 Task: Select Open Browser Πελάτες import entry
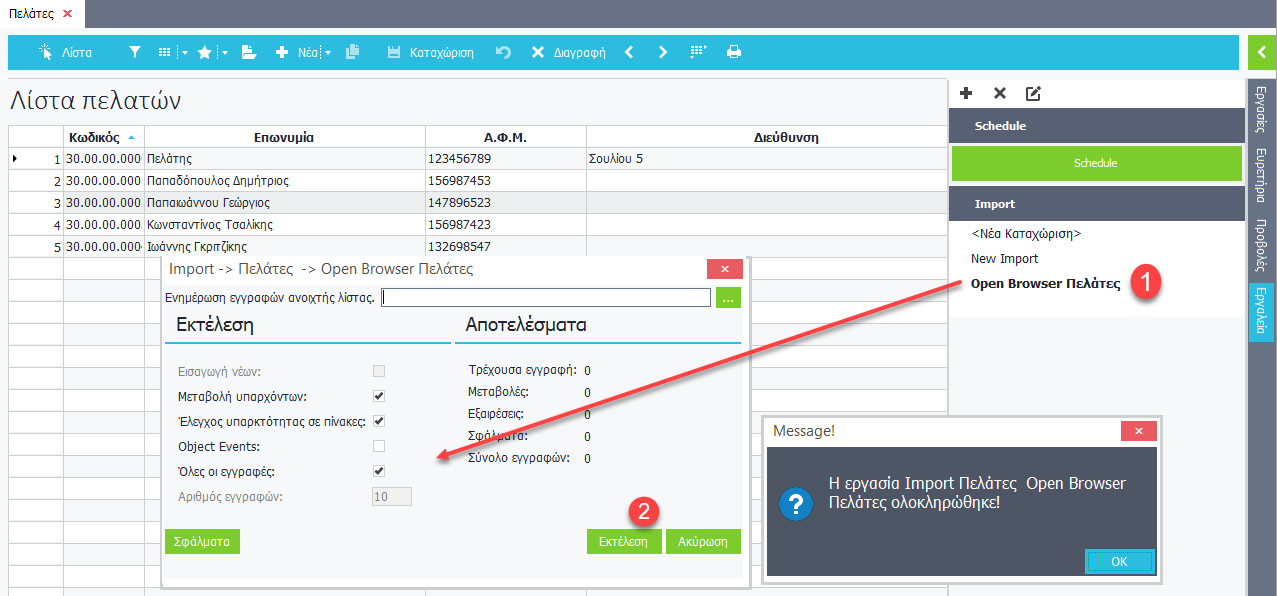1045,283
